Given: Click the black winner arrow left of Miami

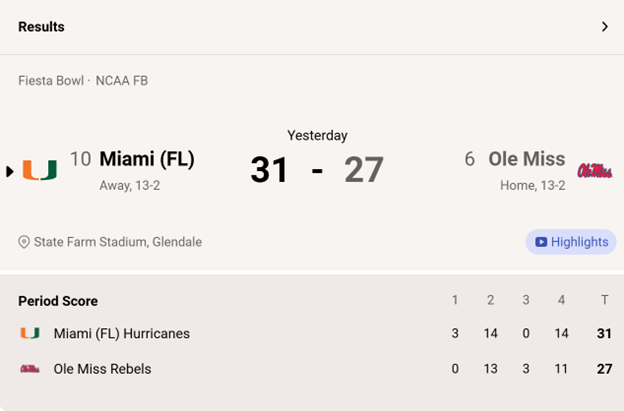Looking at the screenshot, I should tap(10, 171).
